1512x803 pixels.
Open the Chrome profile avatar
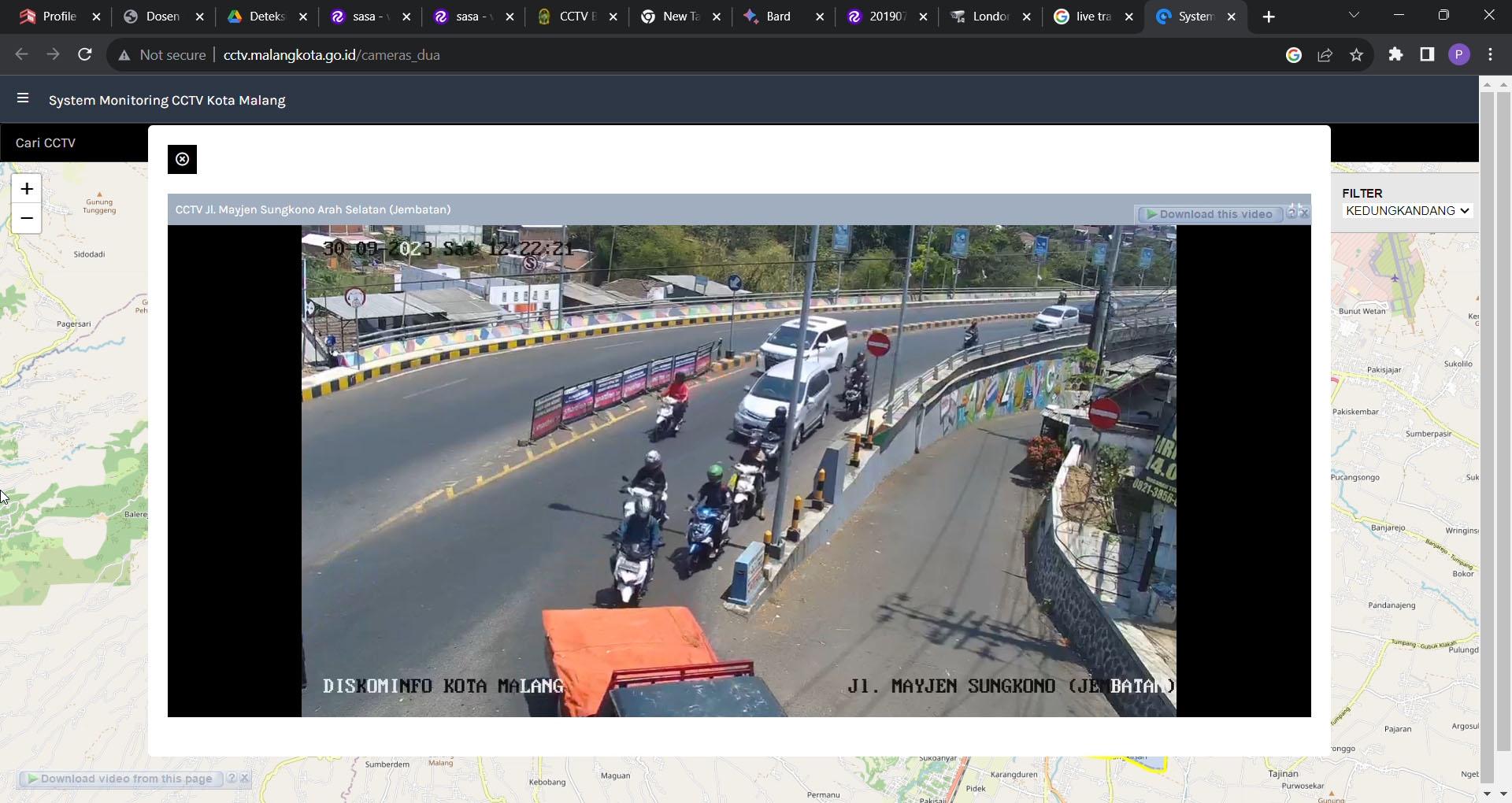(1458, 54)
